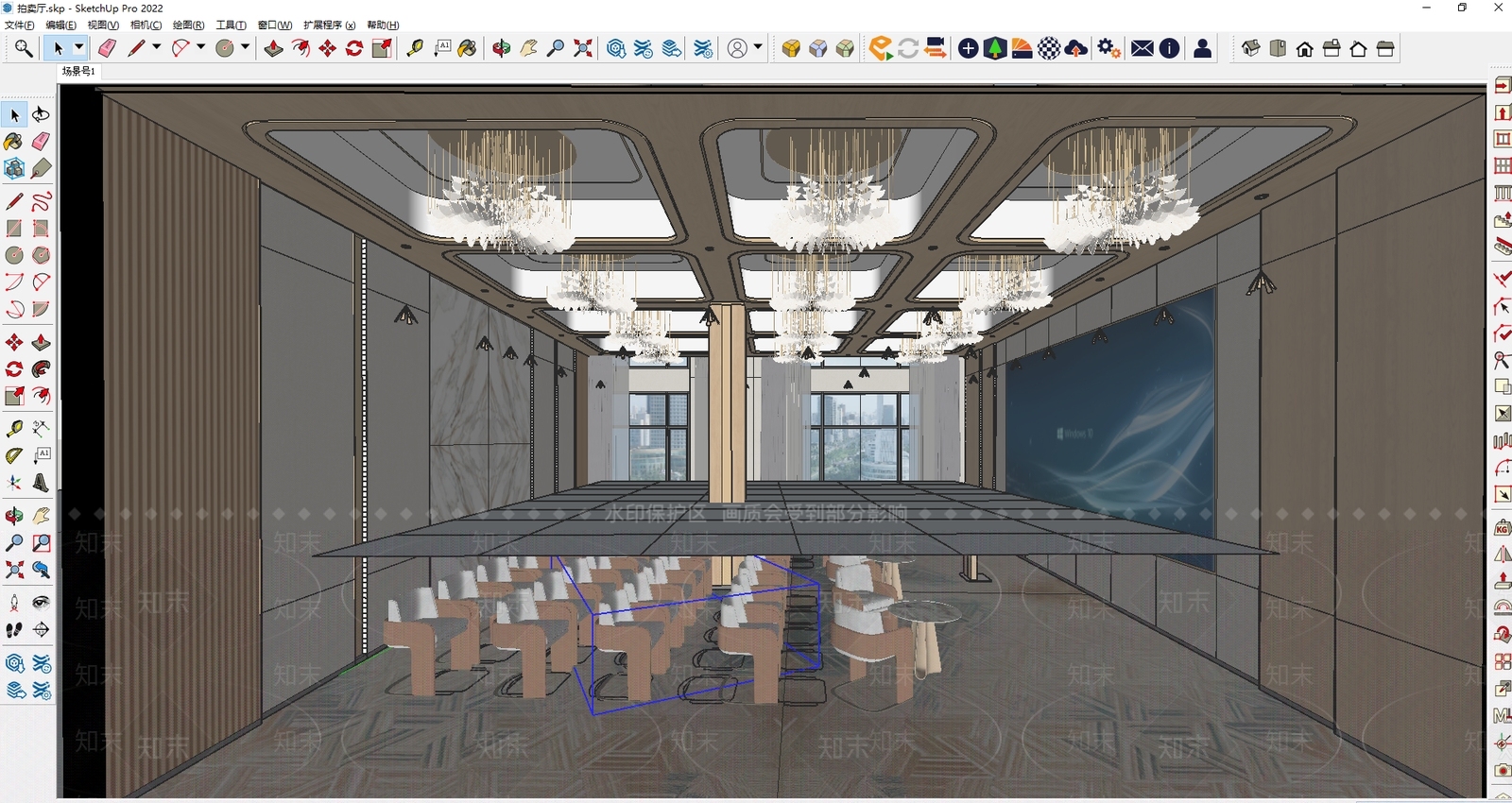Open the 窗口(W) menu
The width and height of the screenshot is (1512, 803).
coord(275,26)
